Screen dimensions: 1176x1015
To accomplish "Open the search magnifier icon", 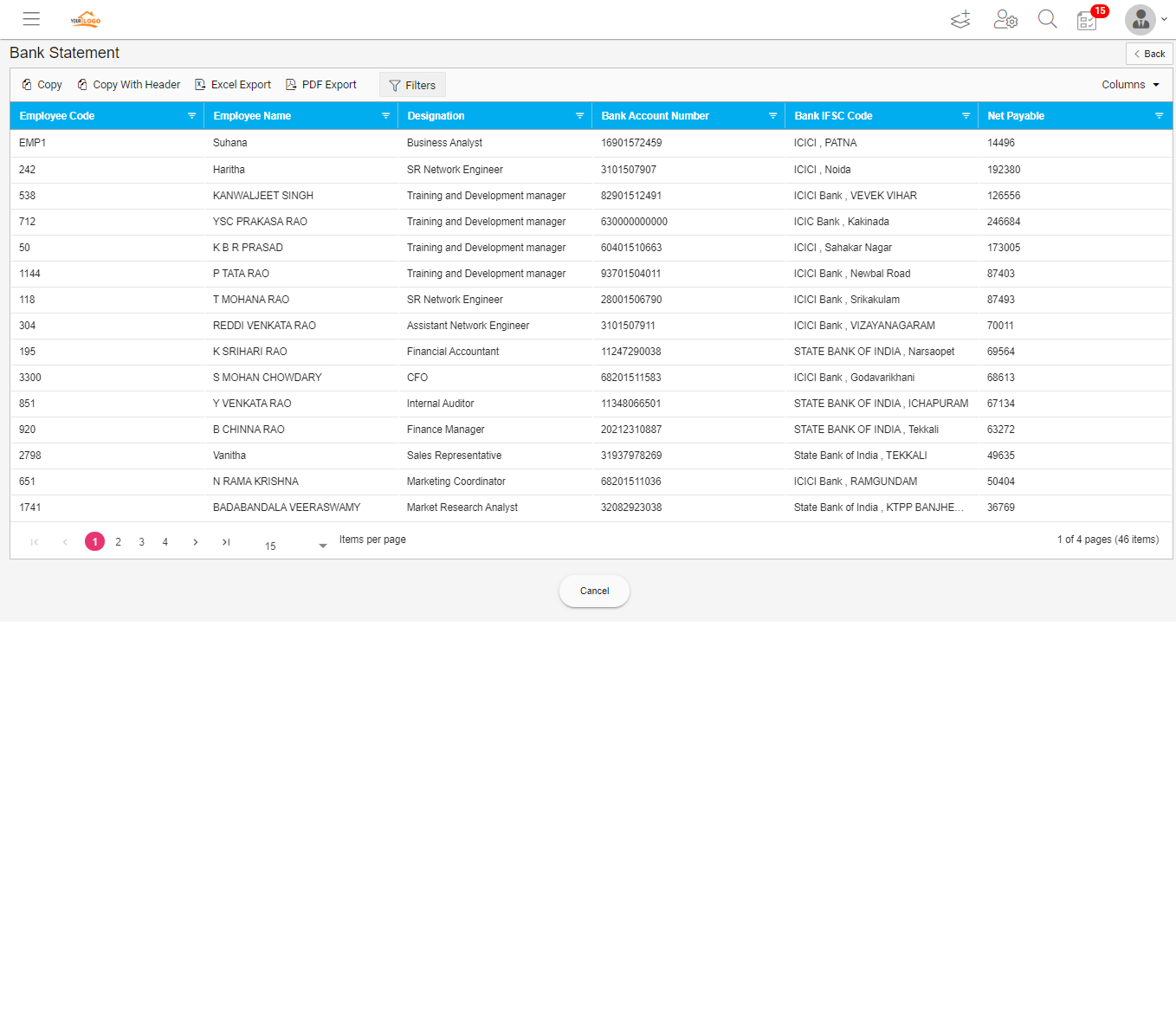I will tap(1048, 19).
